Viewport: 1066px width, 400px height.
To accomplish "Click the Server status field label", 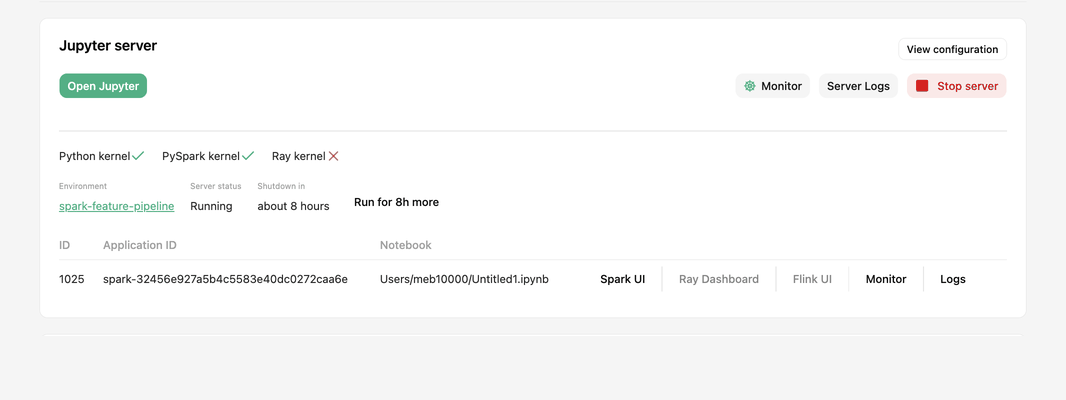I will pyautogui.click(x=216, y=186).
